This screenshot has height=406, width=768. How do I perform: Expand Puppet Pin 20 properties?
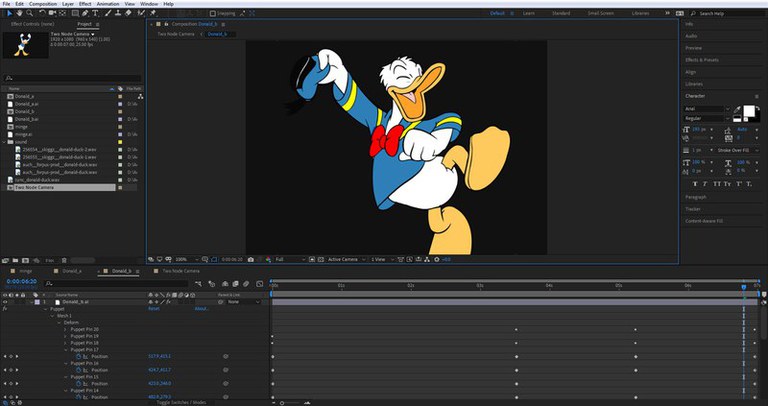pos(66,330)
